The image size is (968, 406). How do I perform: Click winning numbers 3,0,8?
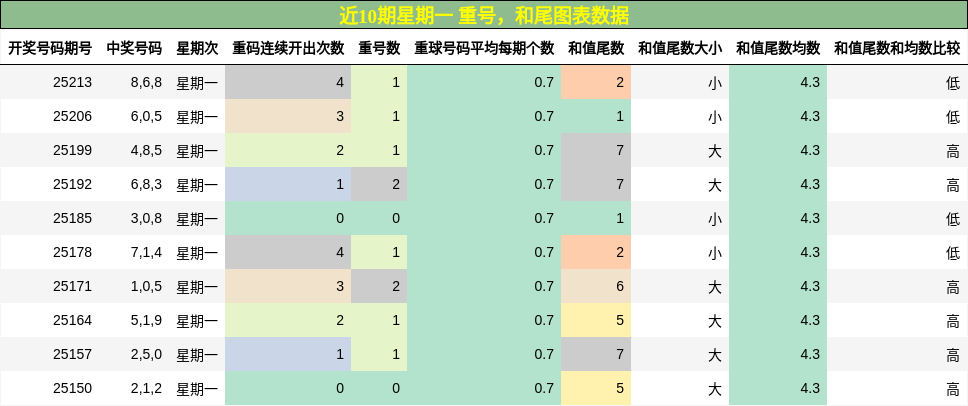(146, 218)
